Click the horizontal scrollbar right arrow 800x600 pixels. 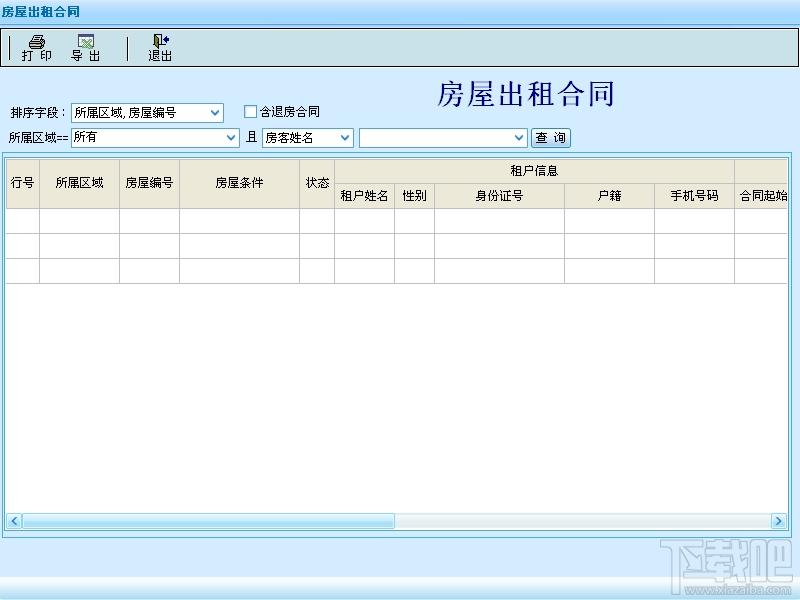tap(779, 521)
